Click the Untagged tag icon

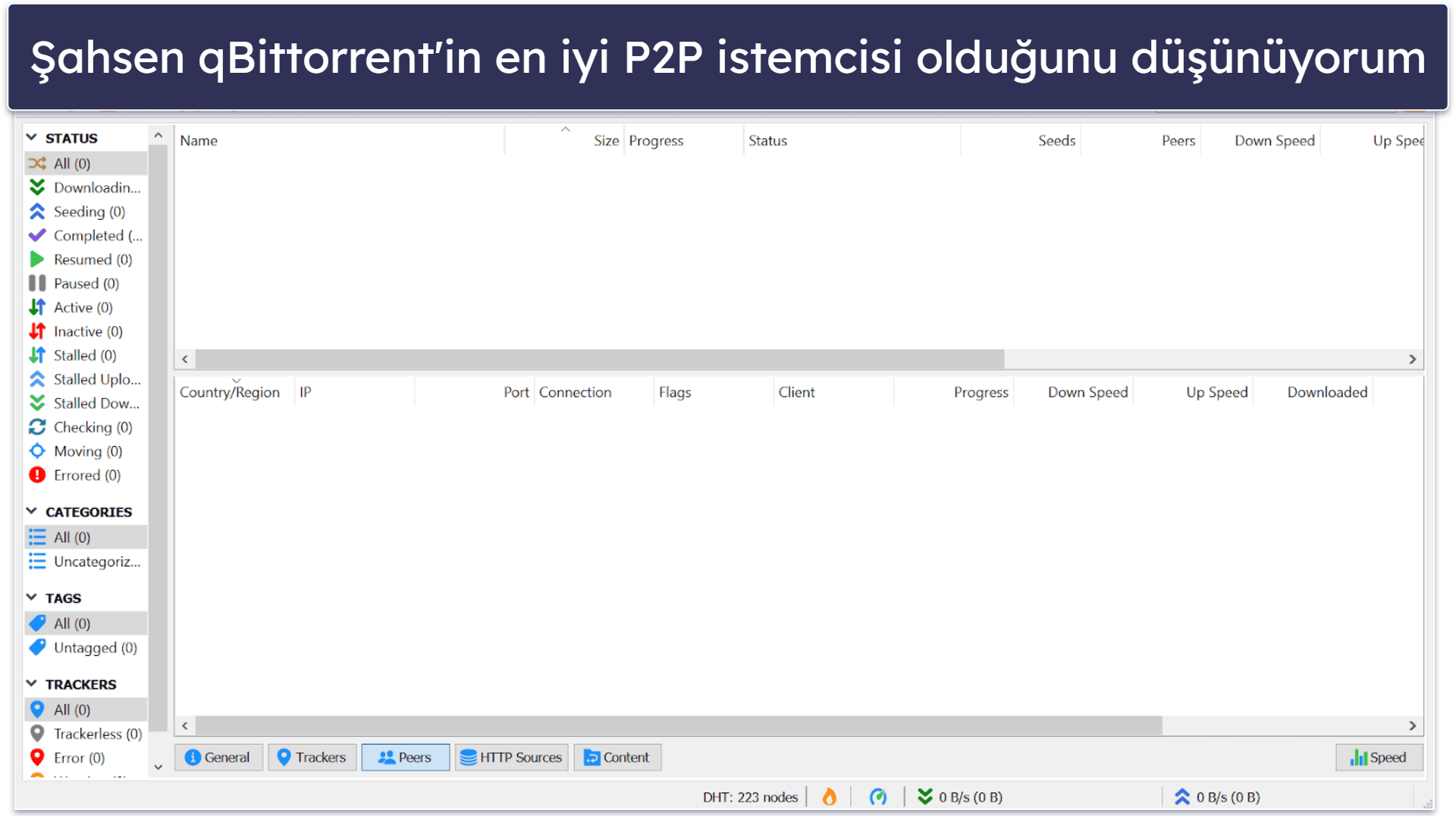(37, 648)
